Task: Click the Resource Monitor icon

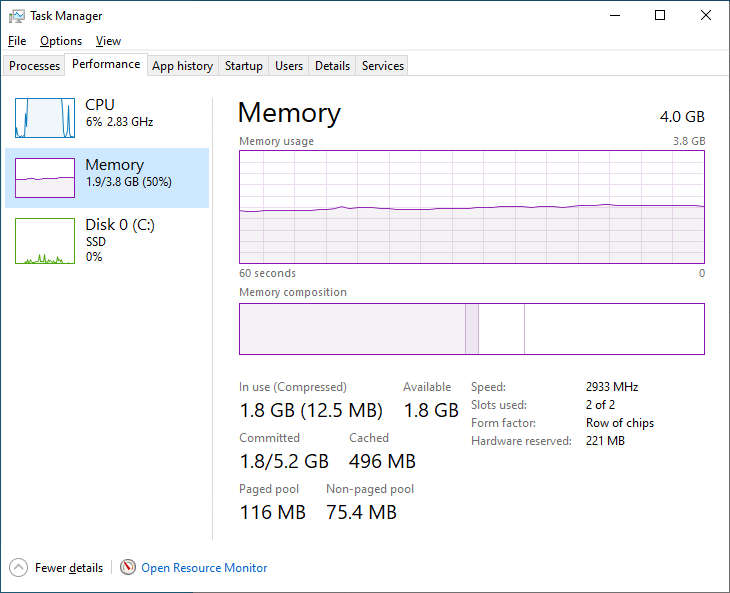Action: pyautogui.click(x=128, y=568)
